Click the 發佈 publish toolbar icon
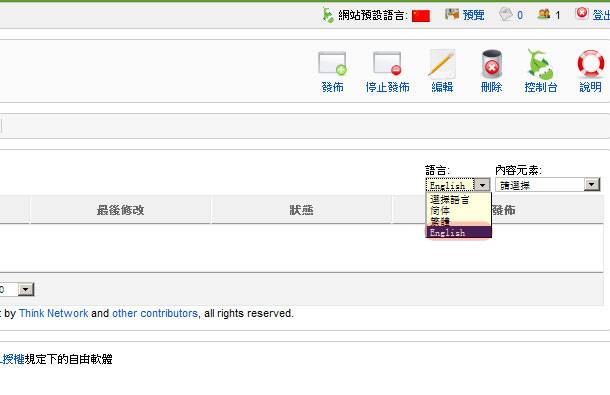The width and height of the screenshot is (610, 395). coord(332,63)
